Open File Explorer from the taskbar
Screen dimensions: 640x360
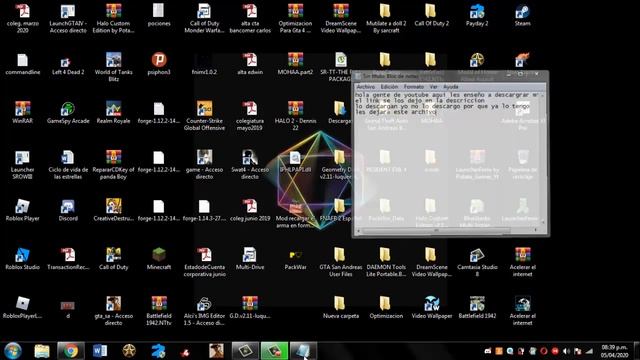click(x=42, y=351)
